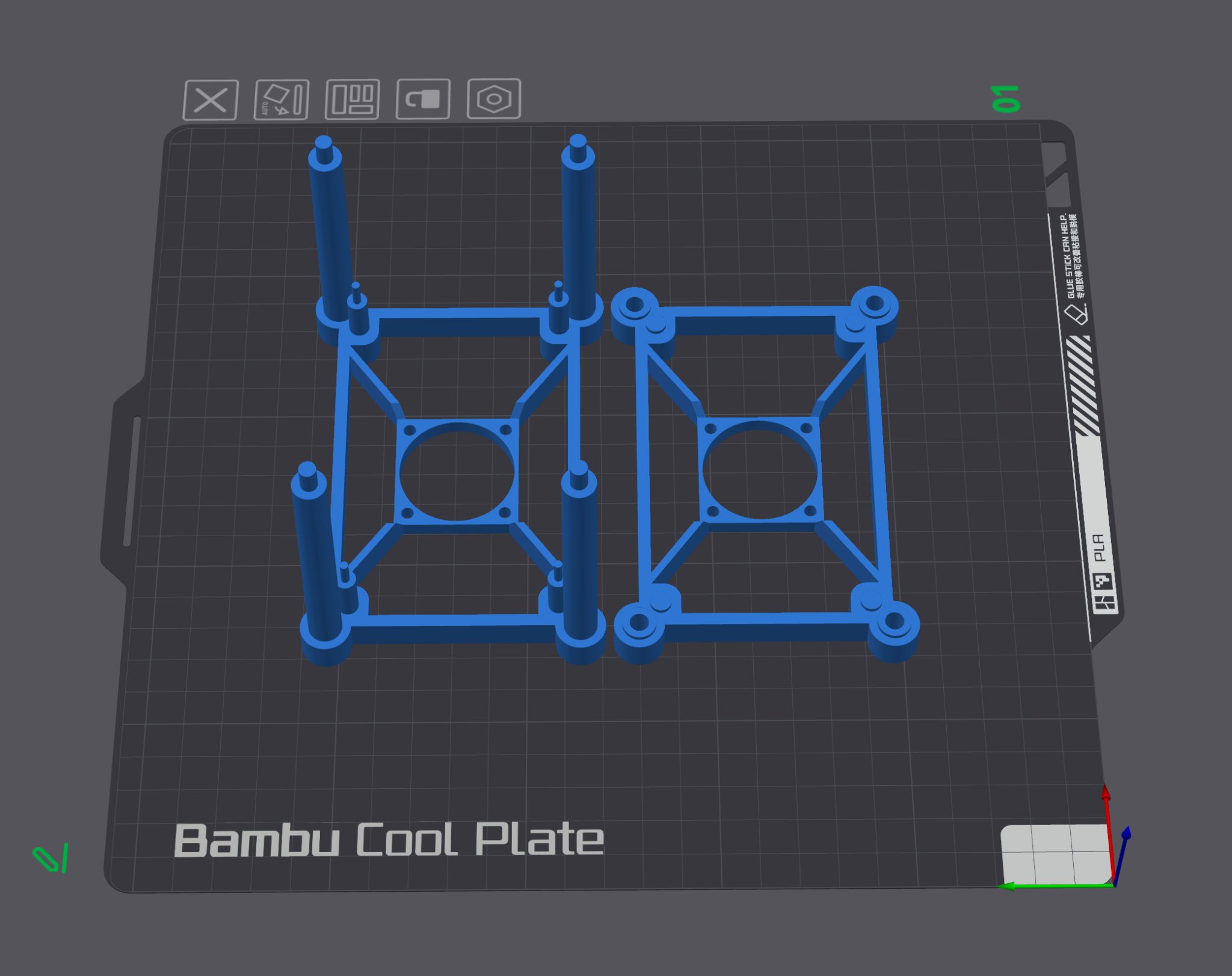Click the glue stick icon on bed edge

[1075, 314]
